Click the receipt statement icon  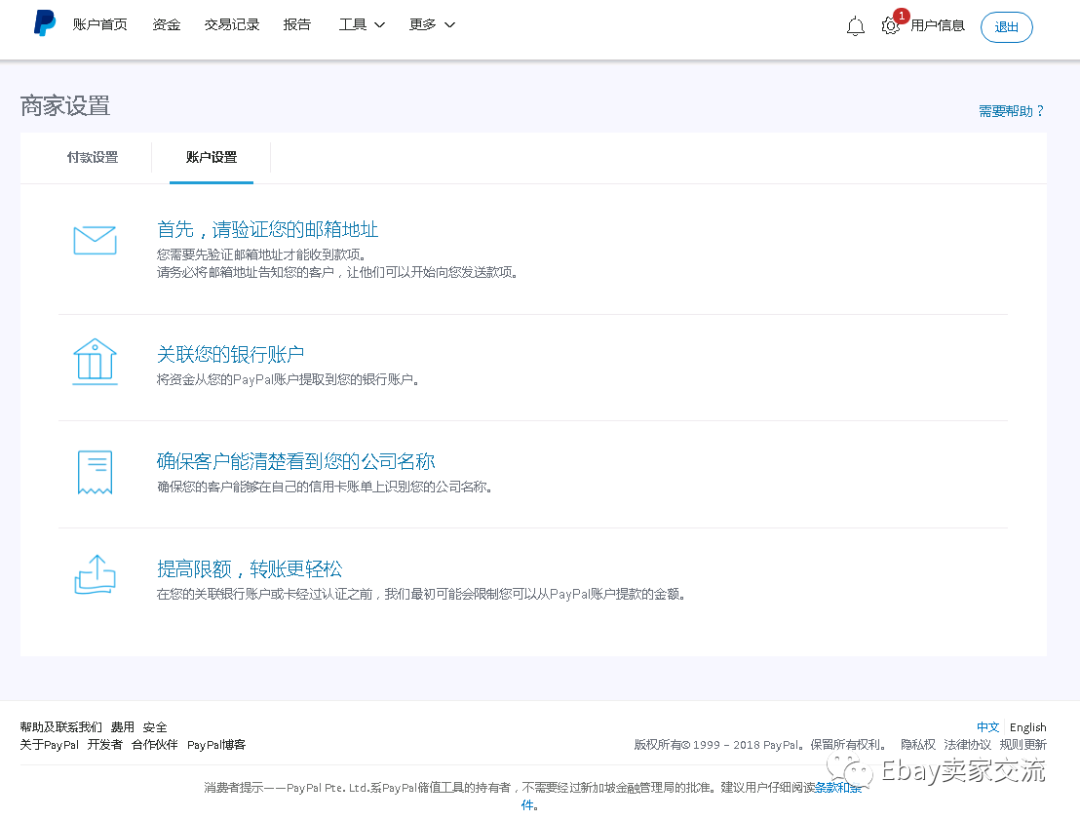(x=95, y=472)
